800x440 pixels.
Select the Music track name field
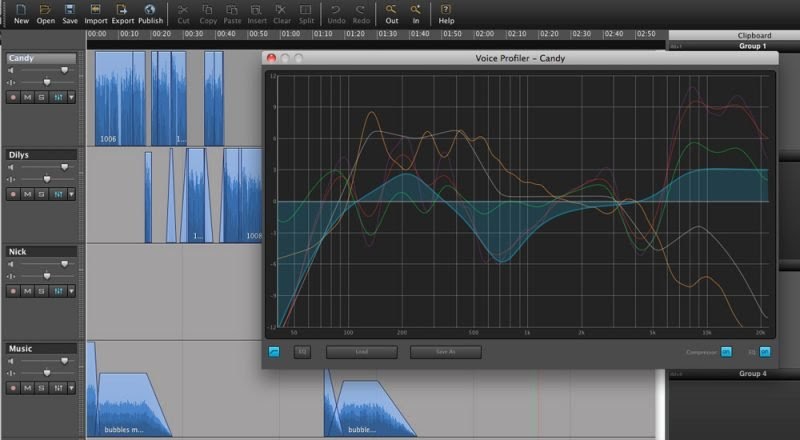click(41, 349)
